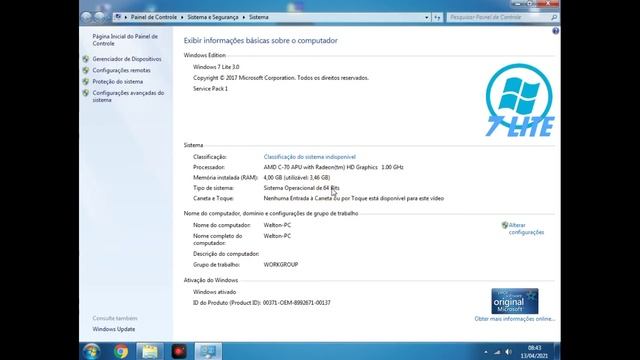640x360 pixels.
Task: Open Gerenciador de Dispositivos link
Action: [127, 59]
